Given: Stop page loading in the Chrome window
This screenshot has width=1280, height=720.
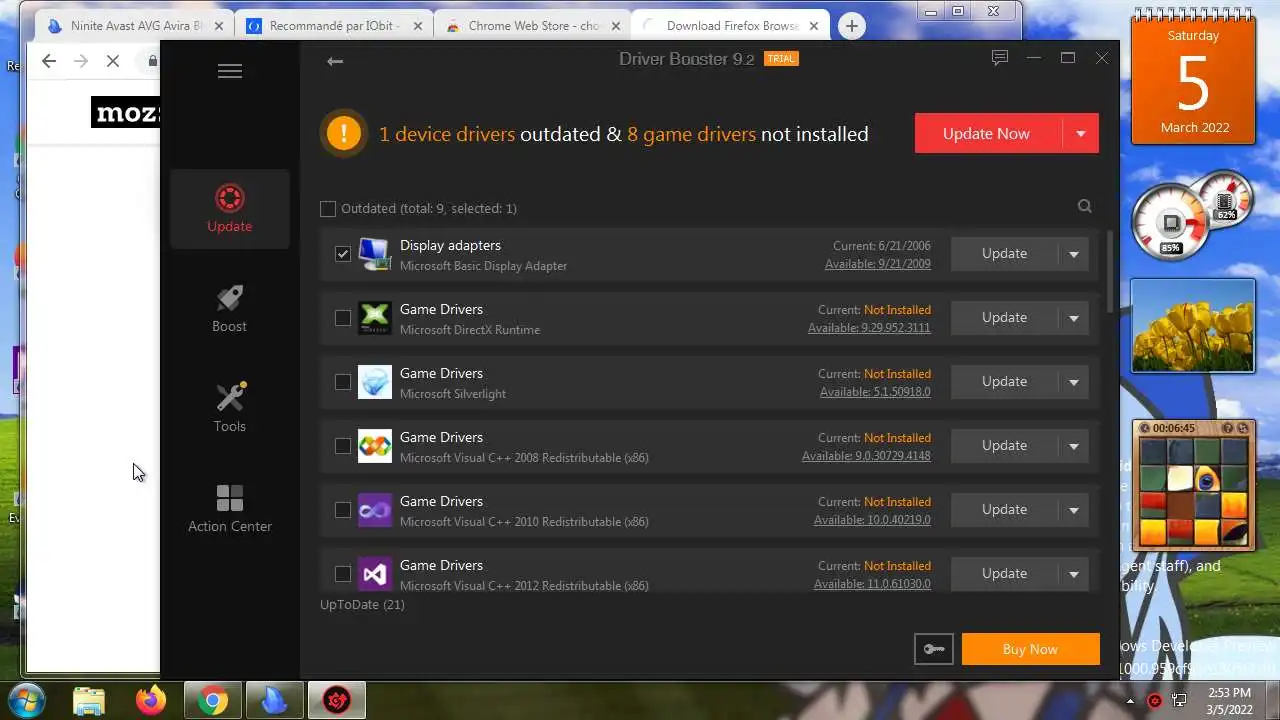Looking at the screenshot, I should point(113,61).
